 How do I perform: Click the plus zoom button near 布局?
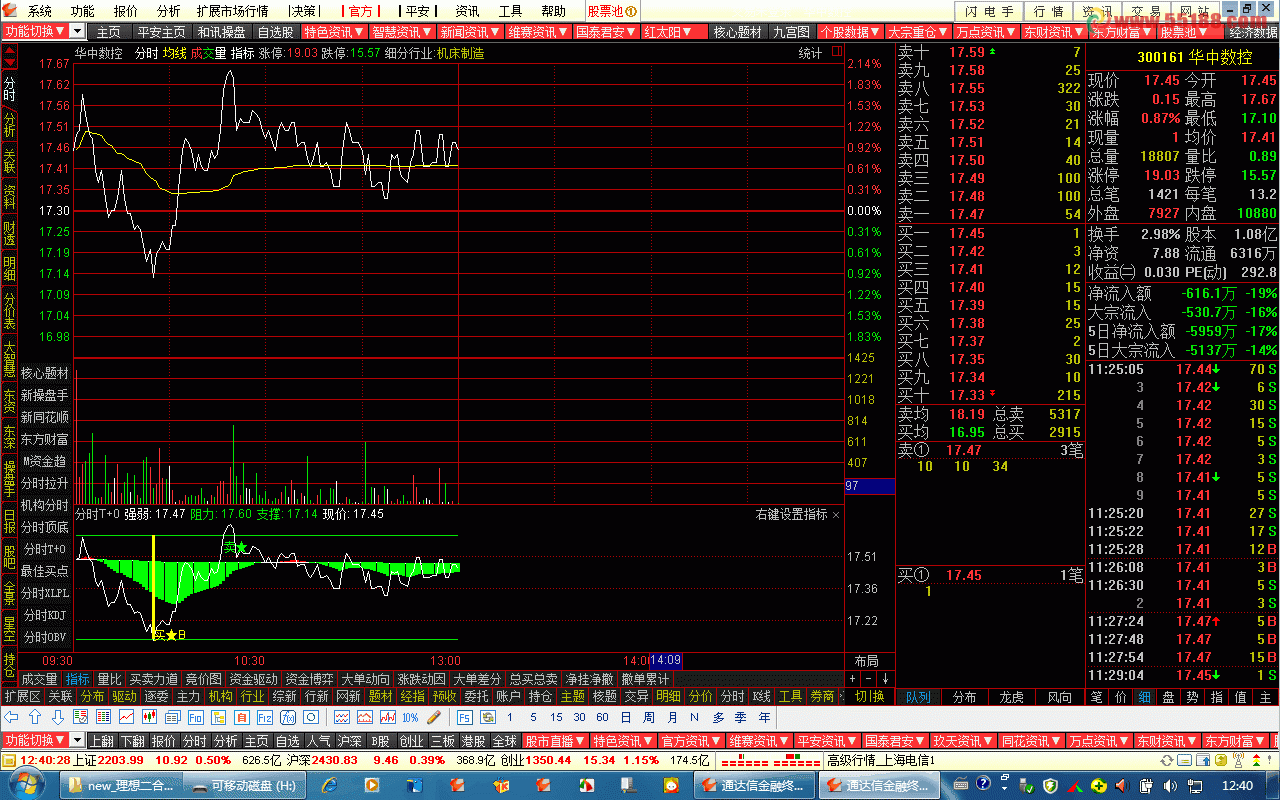pos(852,678)
